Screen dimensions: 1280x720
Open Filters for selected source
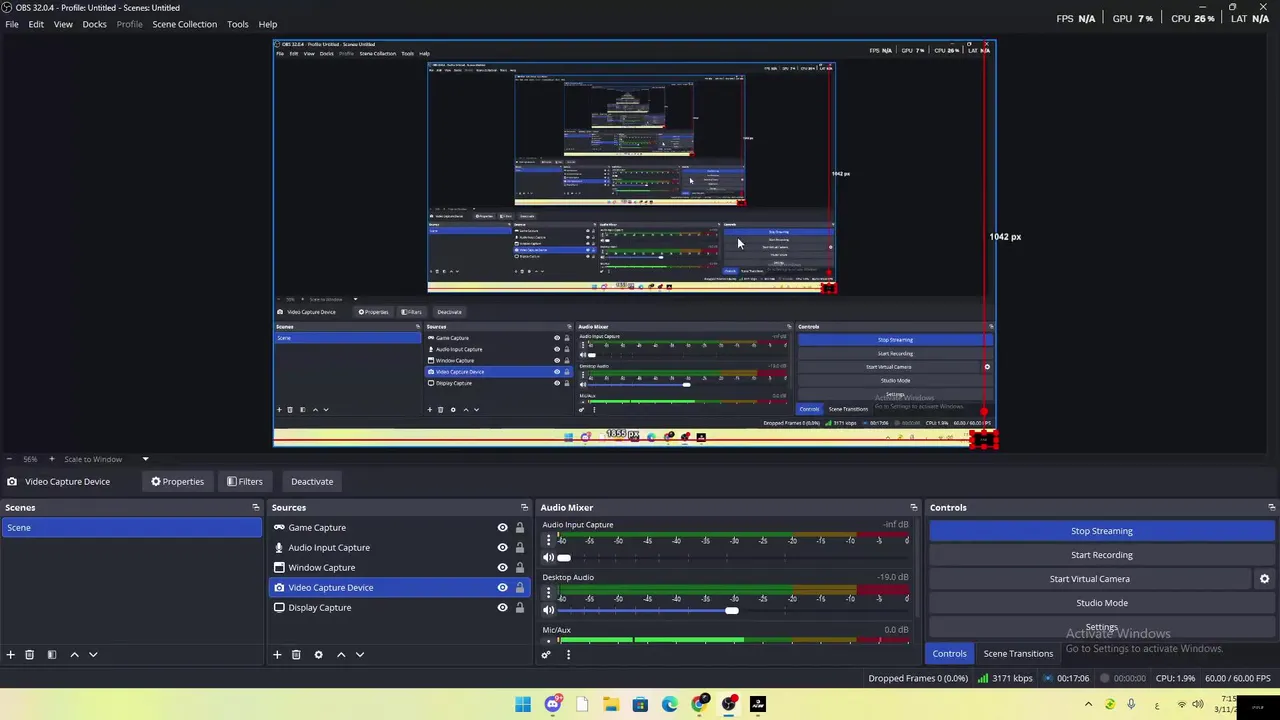[x=245, y=482]
